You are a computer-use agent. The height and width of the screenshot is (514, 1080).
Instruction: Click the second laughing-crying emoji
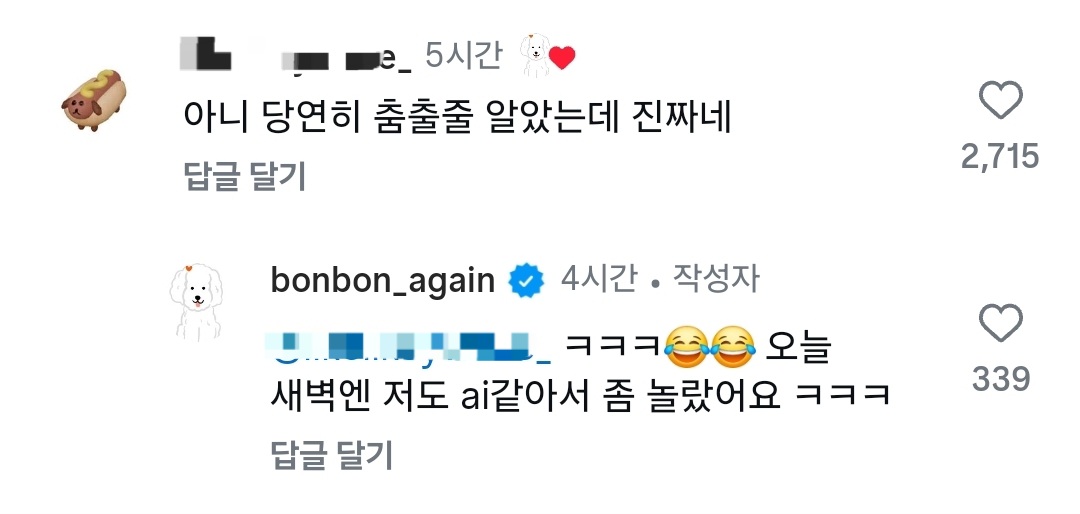tap(734, 348)
